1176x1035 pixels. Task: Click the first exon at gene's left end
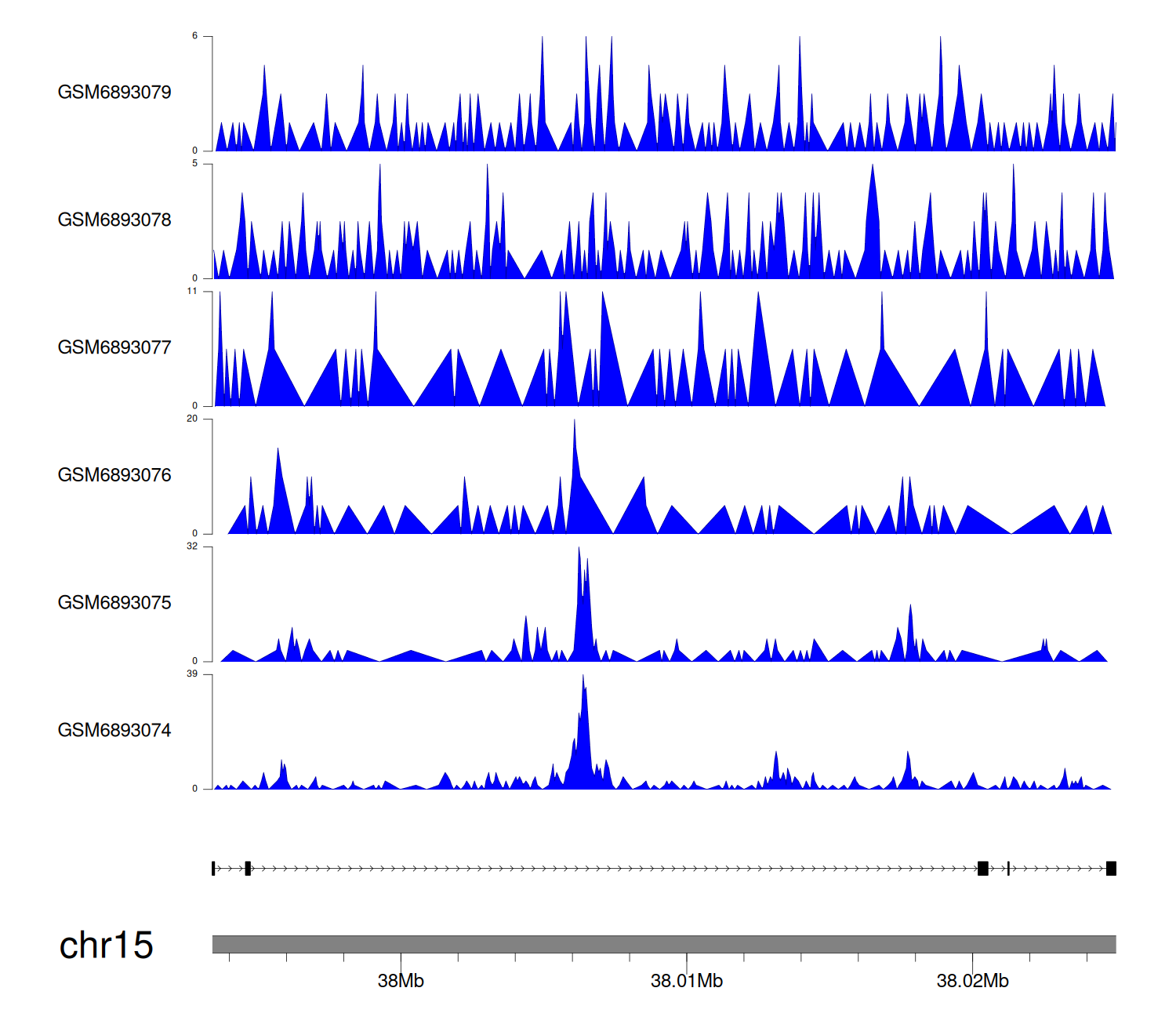pos(213,868)
